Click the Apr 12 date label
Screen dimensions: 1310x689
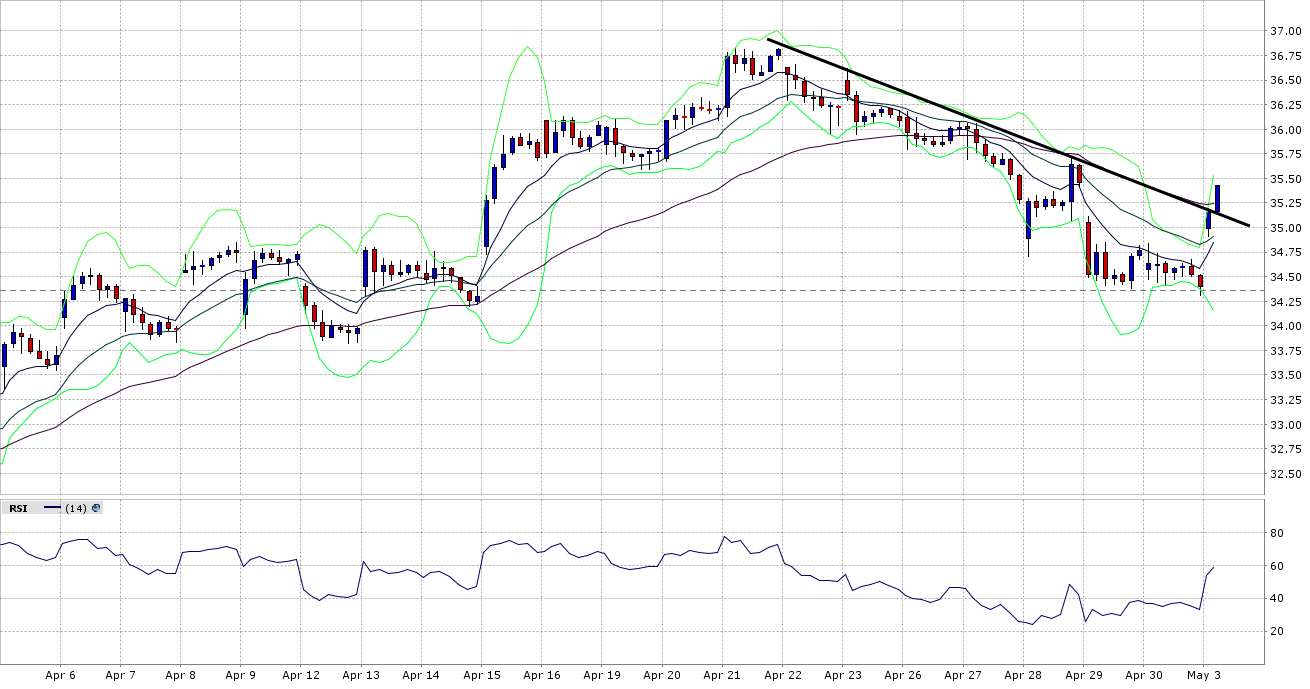click(x=300, y=675)
